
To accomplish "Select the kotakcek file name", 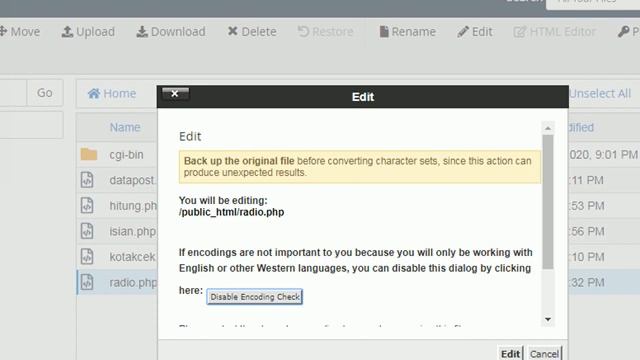I will (133, 257).
